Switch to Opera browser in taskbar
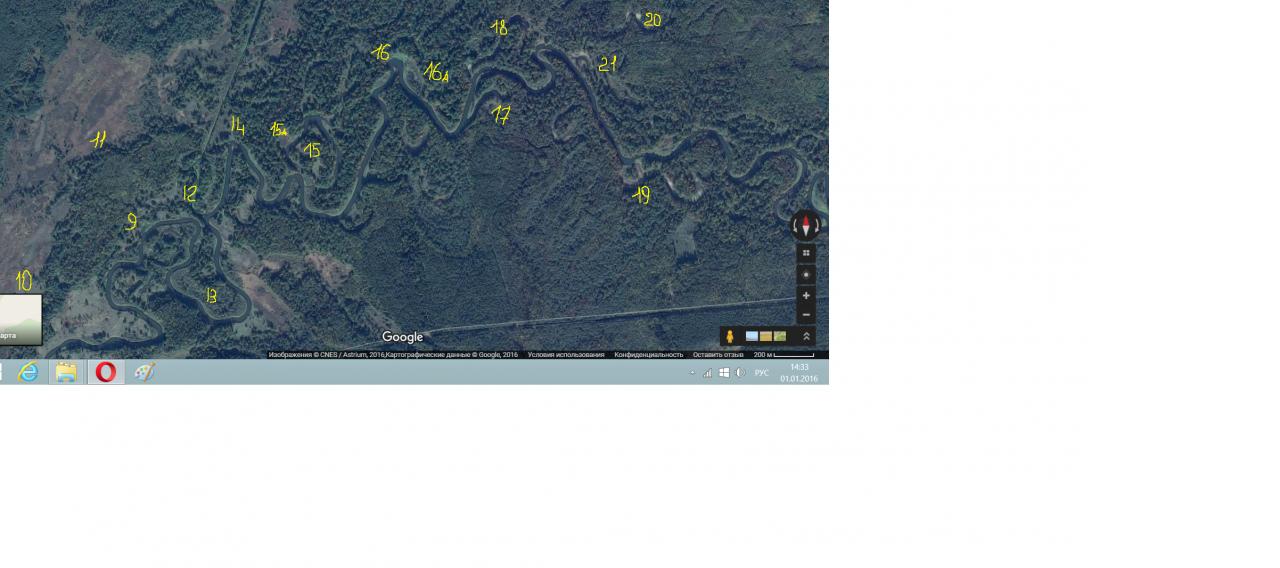 click(105, 372)
